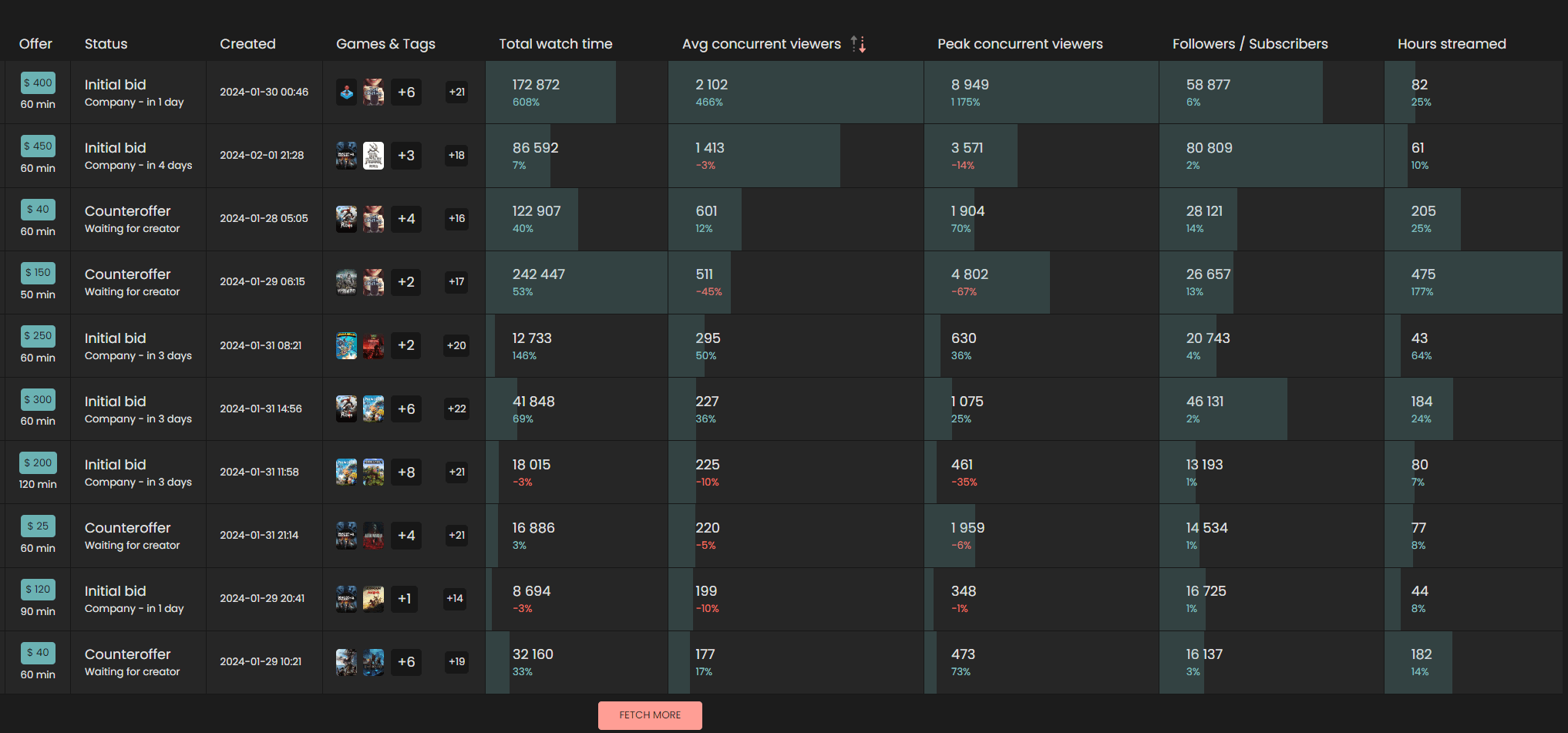The height and width of the screenshot is (733, 1568).
Task: Sort by Peak concurrent viewers column
Action: (x=1019, y=44)
